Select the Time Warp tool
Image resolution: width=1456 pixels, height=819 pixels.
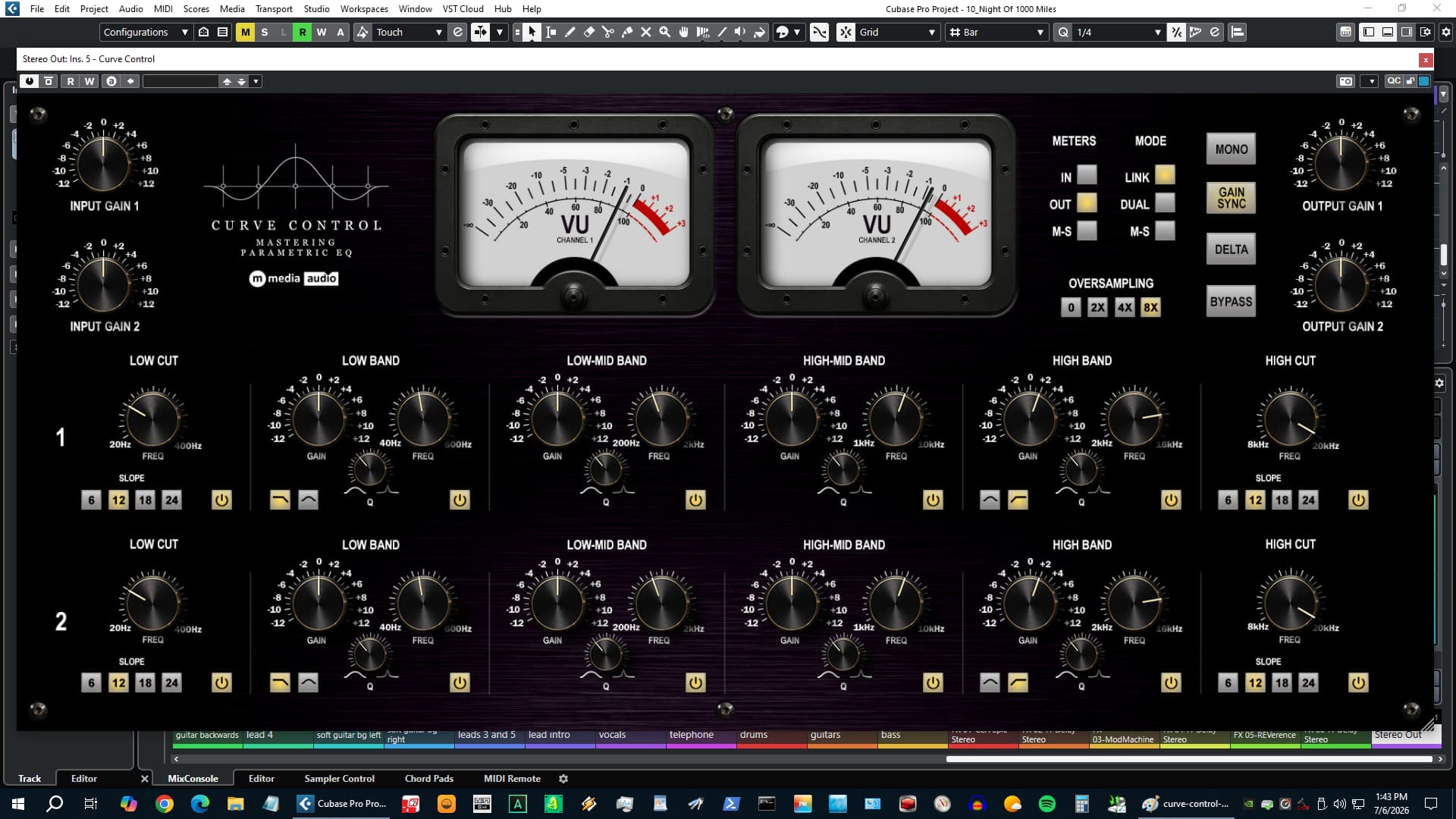703,32
